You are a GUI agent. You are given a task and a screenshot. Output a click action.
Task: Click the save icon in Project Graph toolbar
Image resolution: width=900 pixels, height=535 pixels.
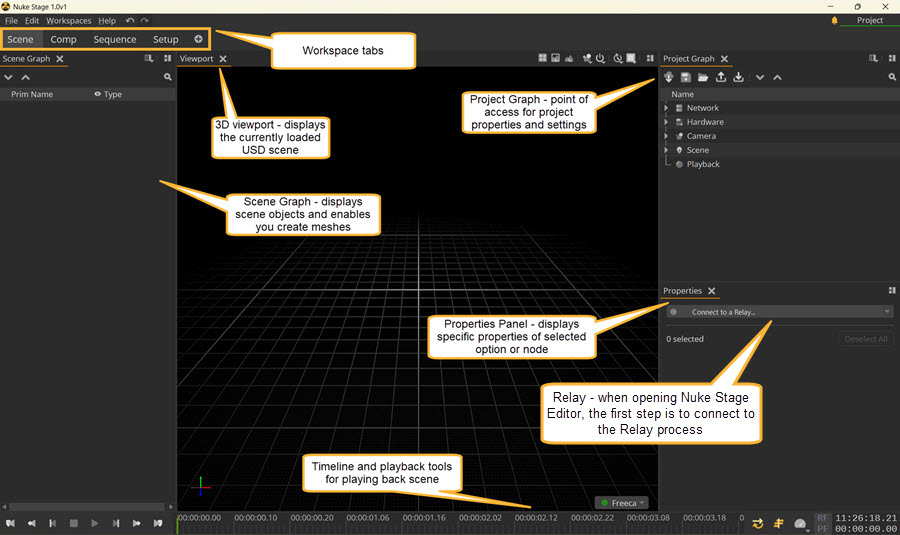click(x=686, y=77)
